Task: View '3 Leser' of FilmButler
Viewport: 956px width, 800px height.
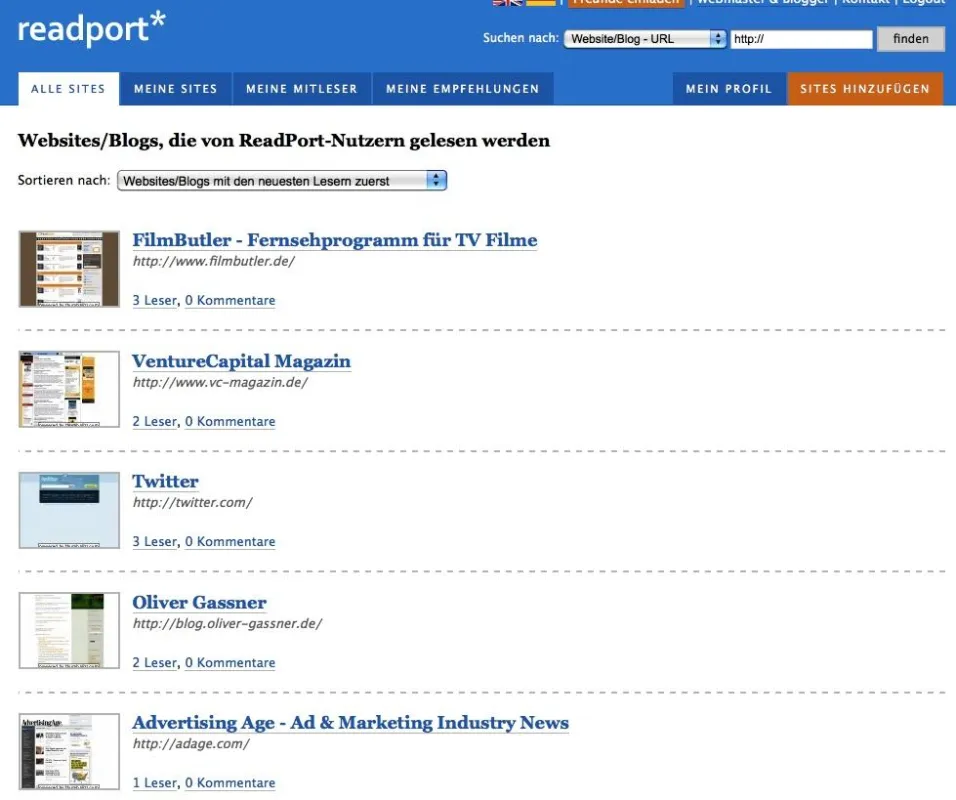Action: tap(154, 301)
